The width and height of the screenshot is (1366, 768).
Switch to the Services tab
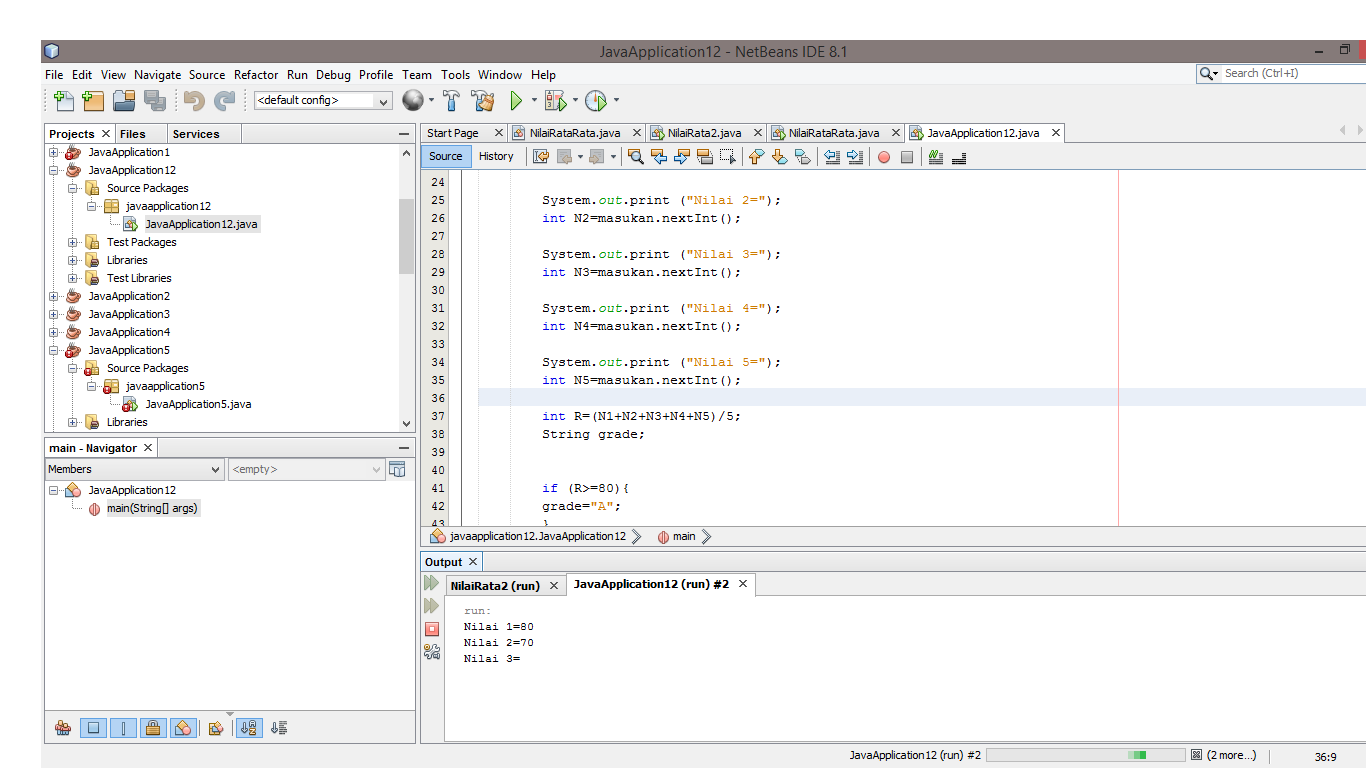tap(196, 134)
